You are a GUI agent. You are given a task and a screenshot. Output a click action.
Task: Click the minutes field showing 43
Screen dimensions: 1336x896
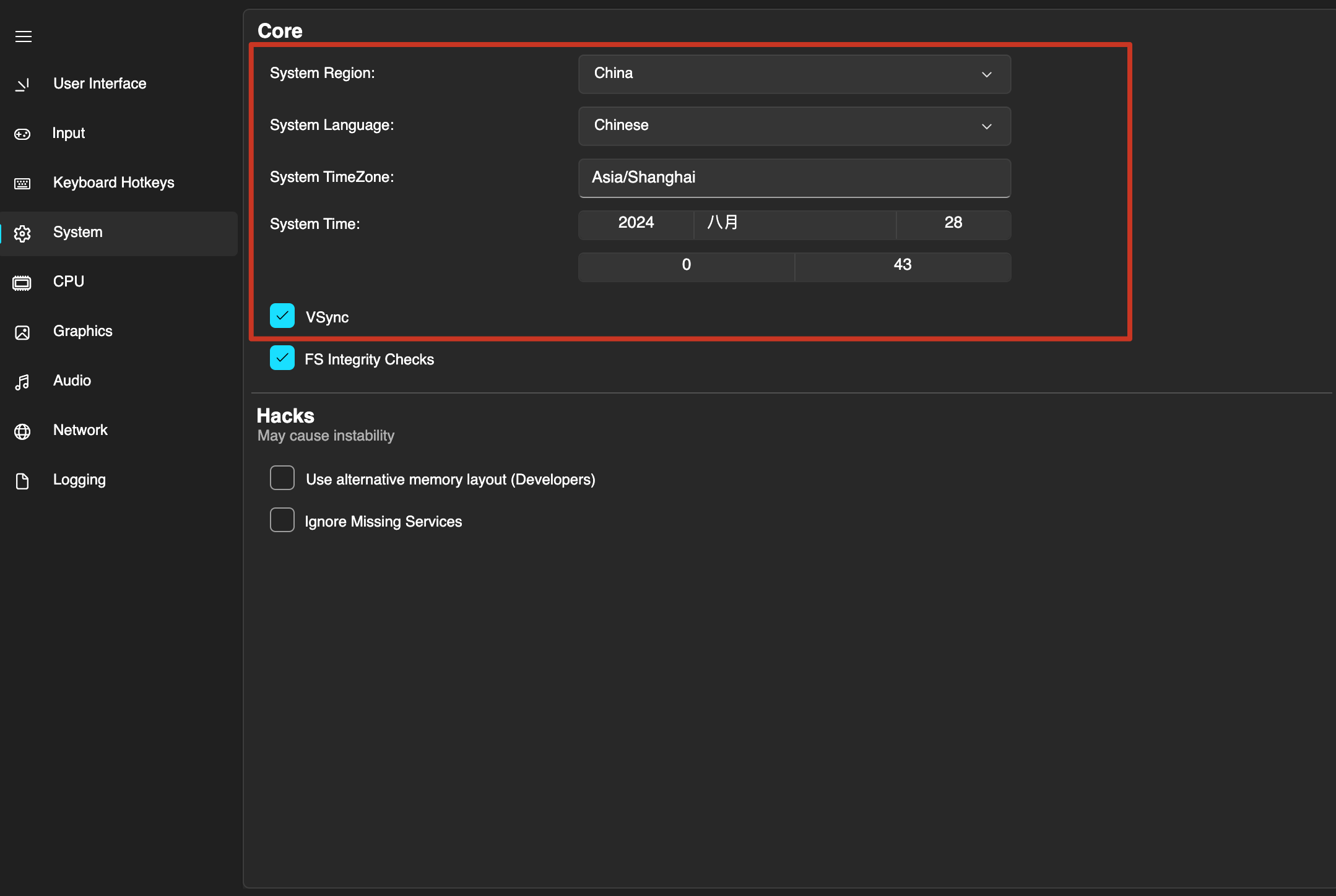(902, 265)
